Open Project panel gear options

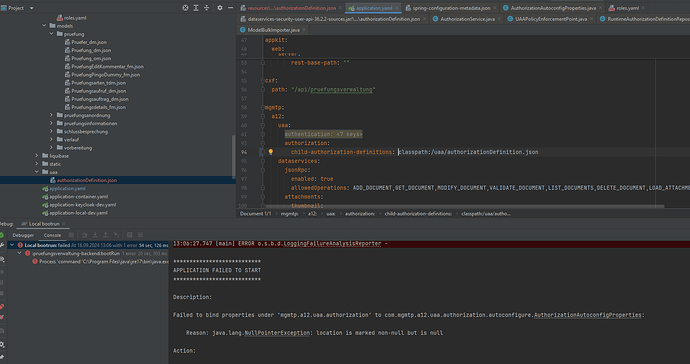pos(220,8)
